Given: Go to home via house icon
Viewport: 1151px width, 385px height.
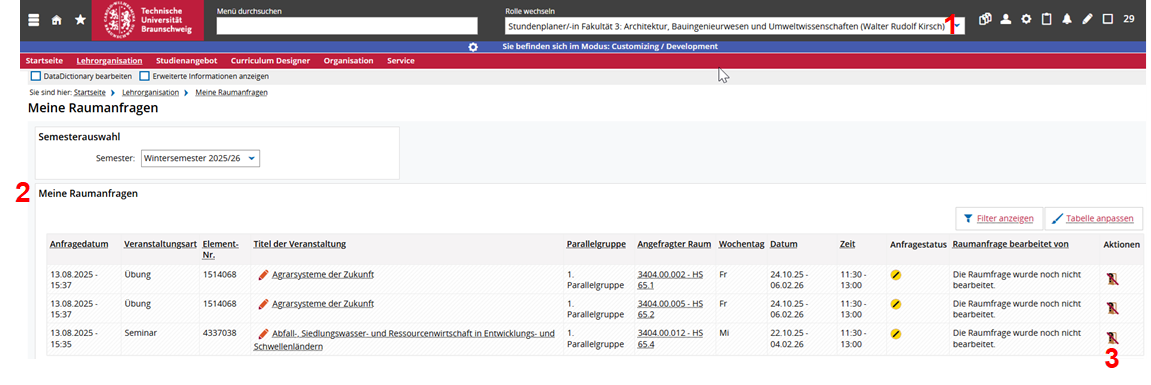Looking at the screenshot, I should coord(57,20).
